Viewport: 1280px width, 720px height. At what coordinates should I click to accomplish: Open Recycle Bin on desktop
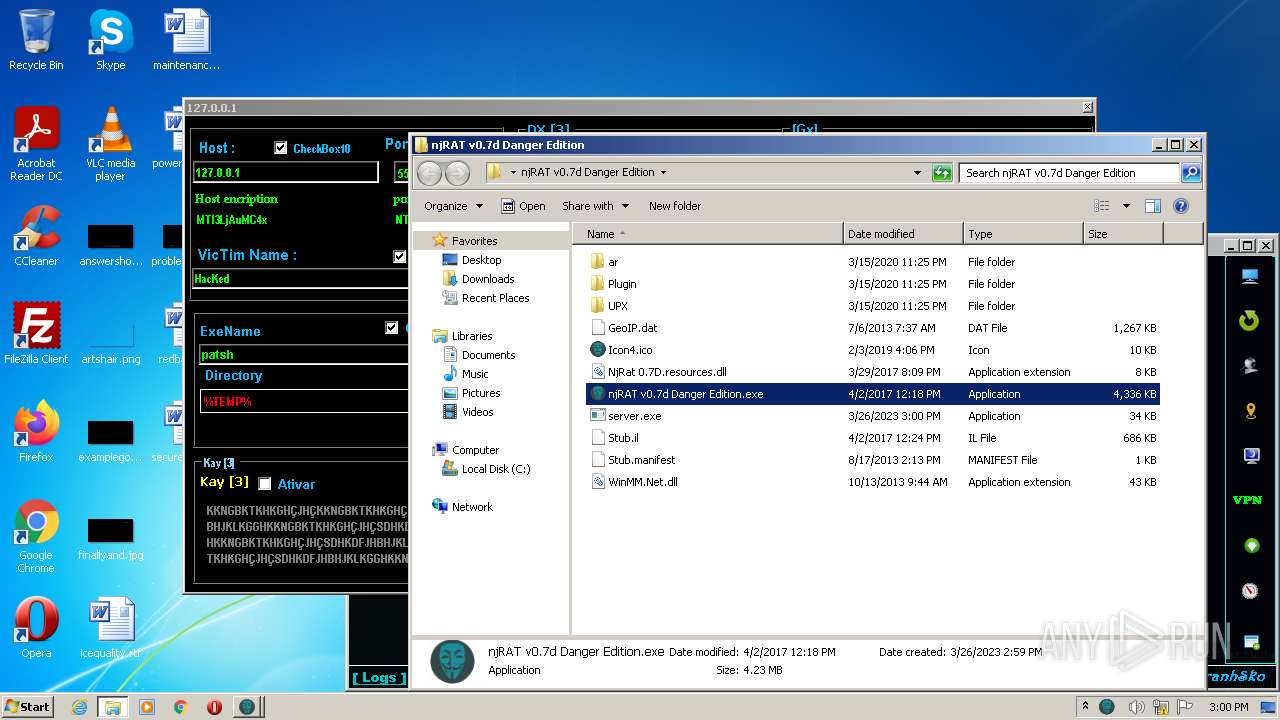click(36, 40)
